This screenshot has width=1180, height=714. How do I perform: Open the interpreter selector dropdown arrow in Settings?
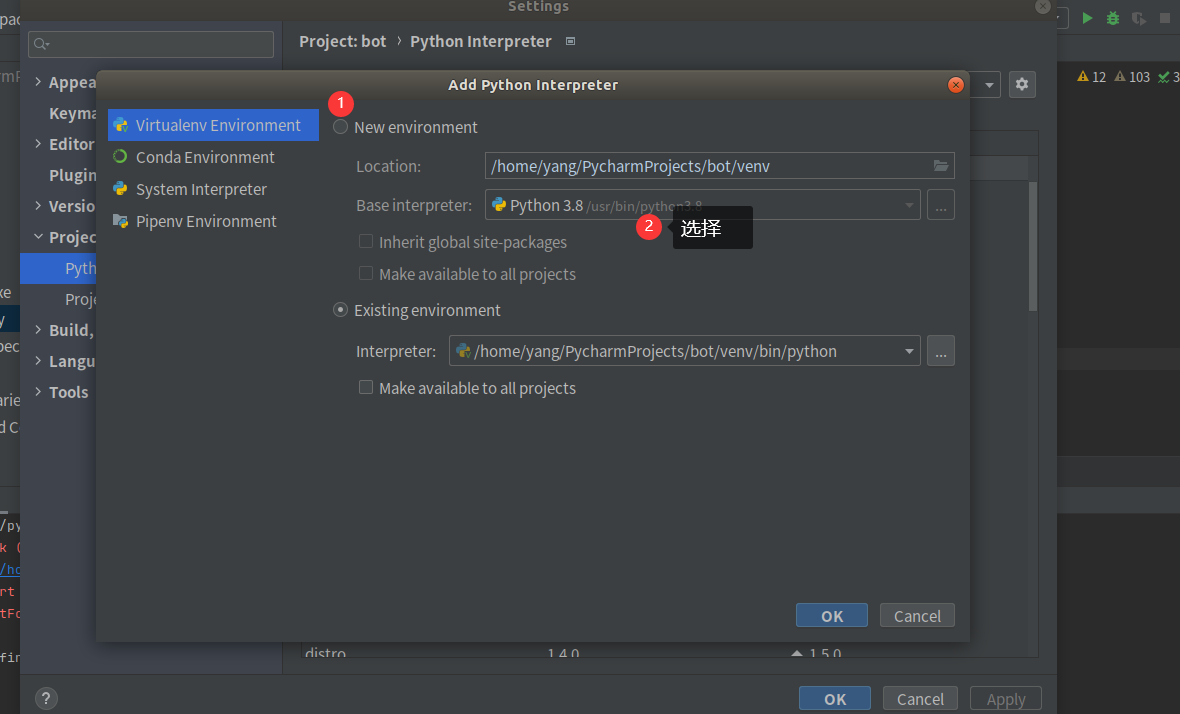[x=989, y=85]
